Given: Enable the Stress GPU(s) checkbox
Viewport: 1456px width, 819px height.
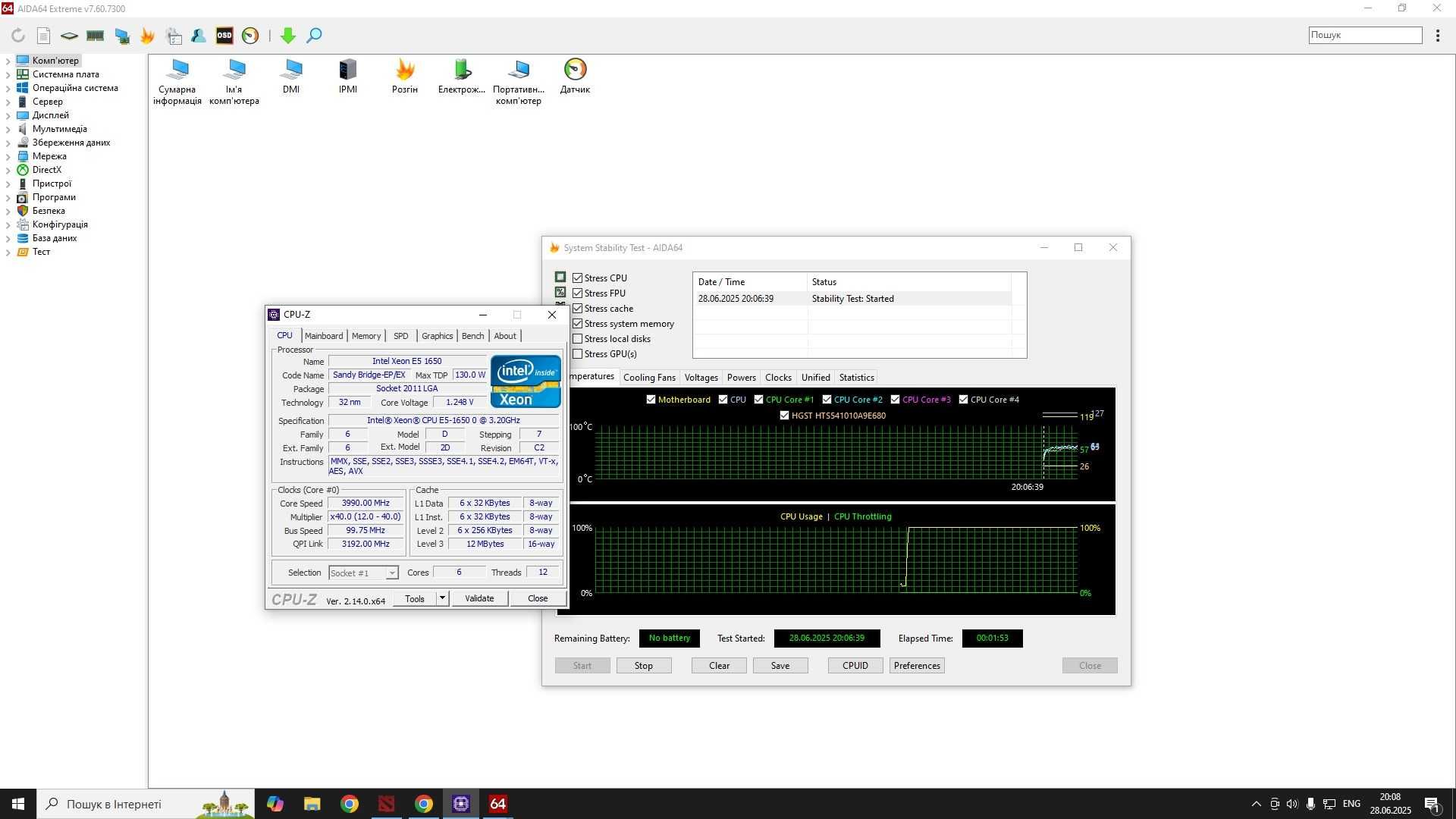Looking at the screenshot, I should 578,354.
